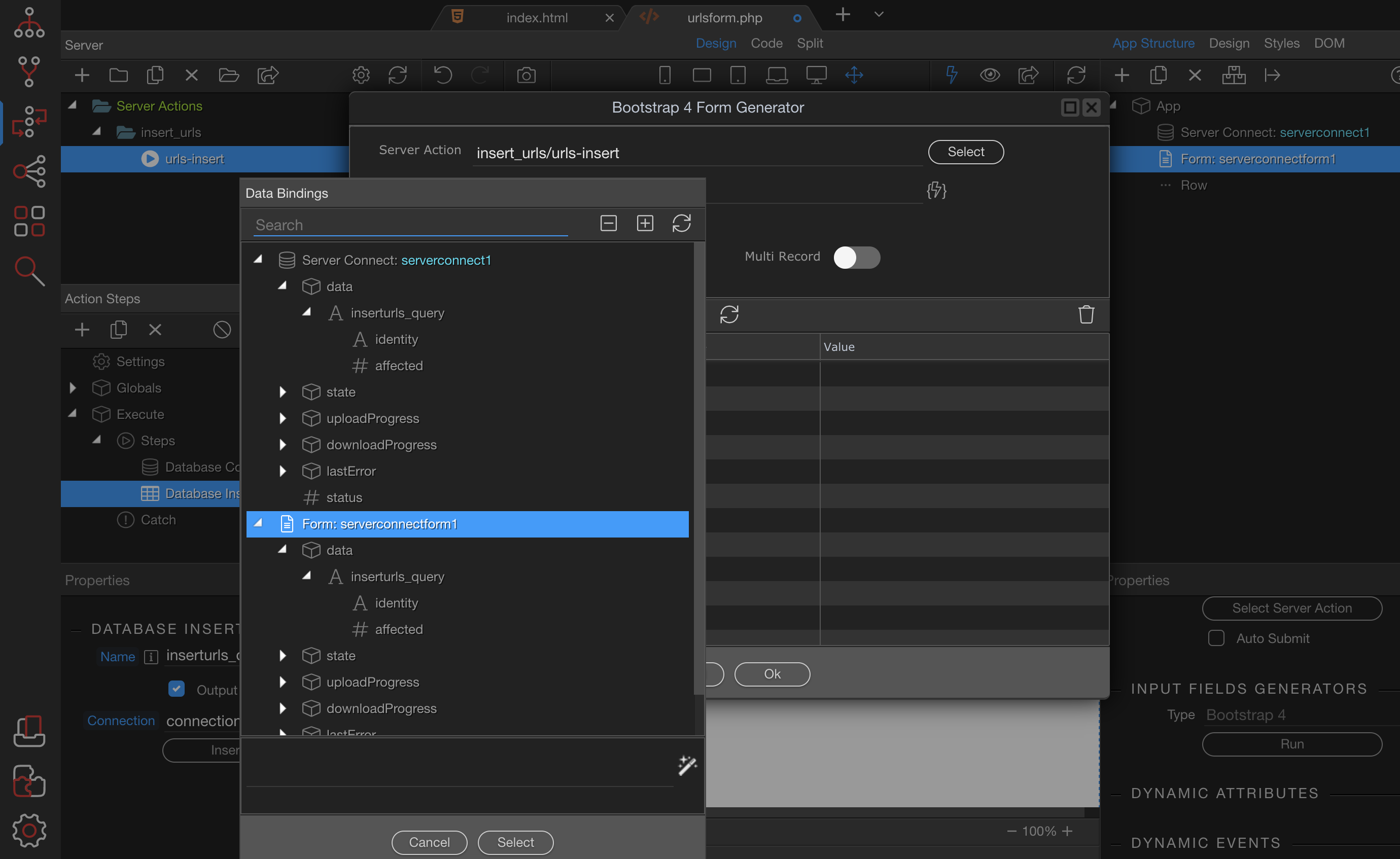Open the search tool in left sidebar
The image size is (1400, 859).
point(29,270)
